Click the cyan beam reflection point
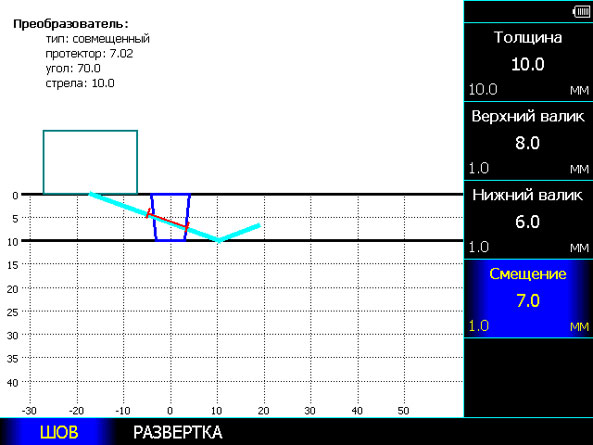 coord(219,240)
